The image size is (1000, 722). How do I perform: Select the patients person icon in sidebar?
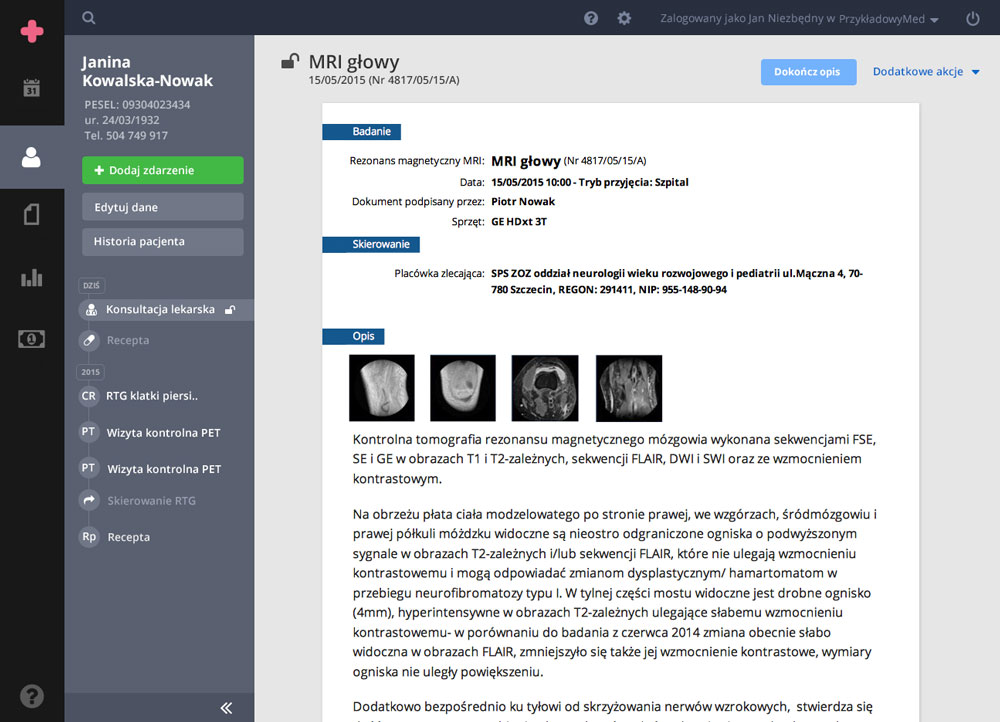pyautogui.click(x=32, y=157)
